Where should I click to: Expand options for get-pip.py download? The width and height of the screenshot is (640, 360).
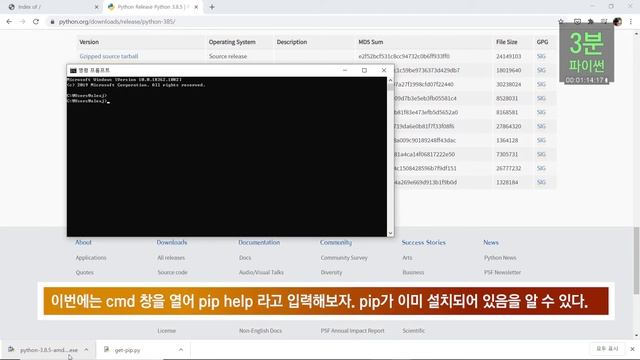[181, 350]
